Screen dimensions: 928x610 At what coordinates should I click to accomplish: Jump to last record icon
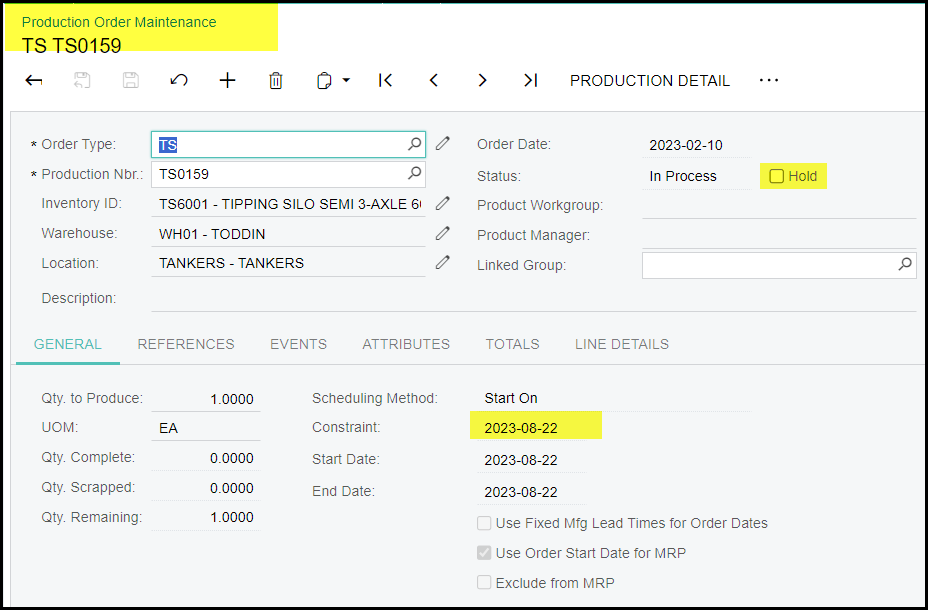[x=531, y=81]
